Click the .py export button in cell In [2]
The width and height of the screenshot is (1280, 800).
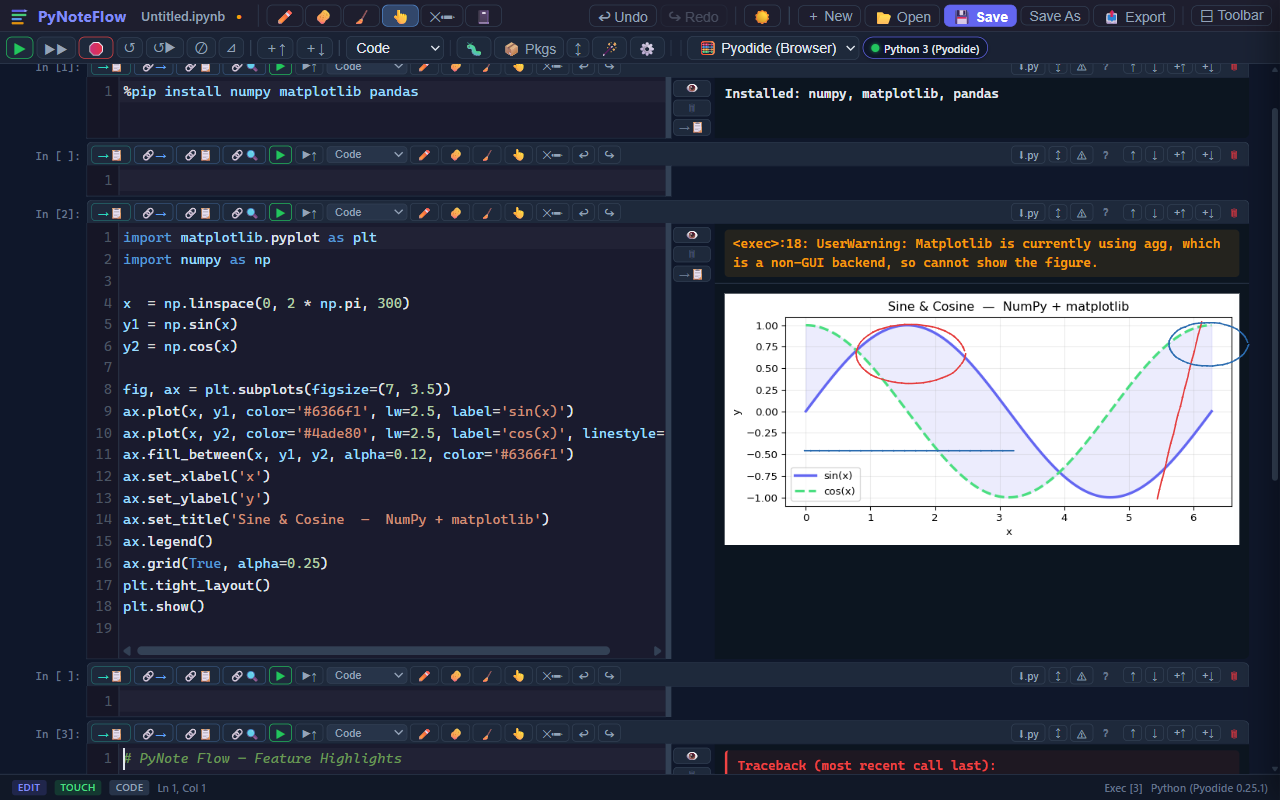(1028, 212)
